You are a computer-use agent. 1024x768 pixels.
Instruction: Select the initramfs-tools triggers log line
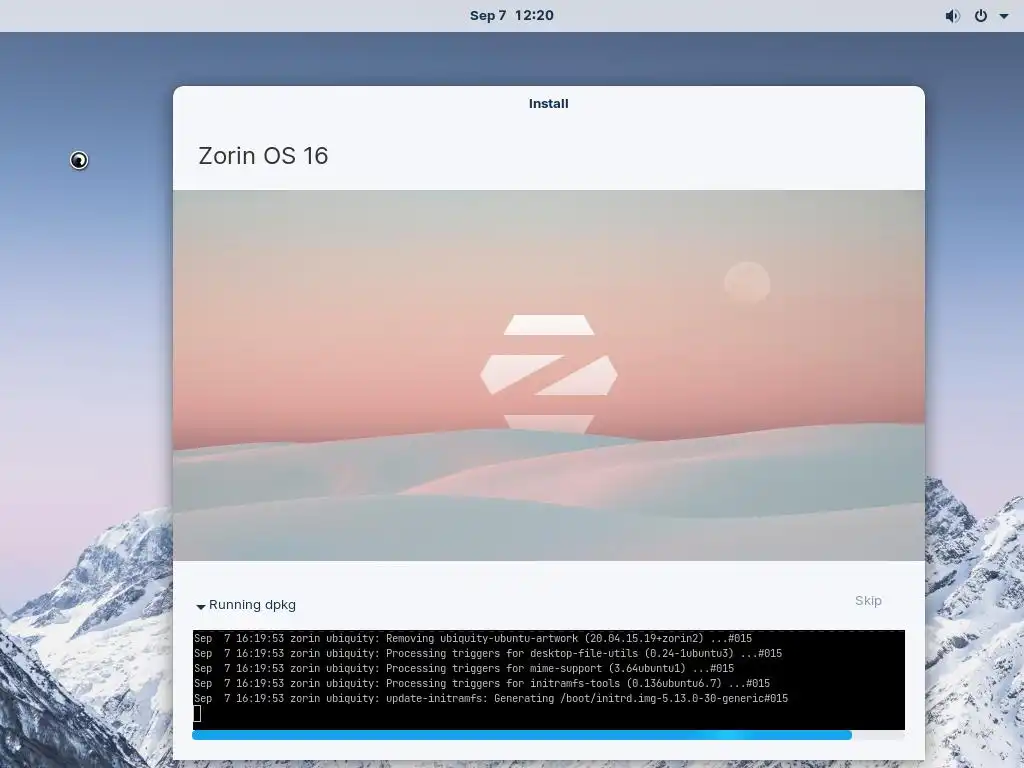coord(482,684)
